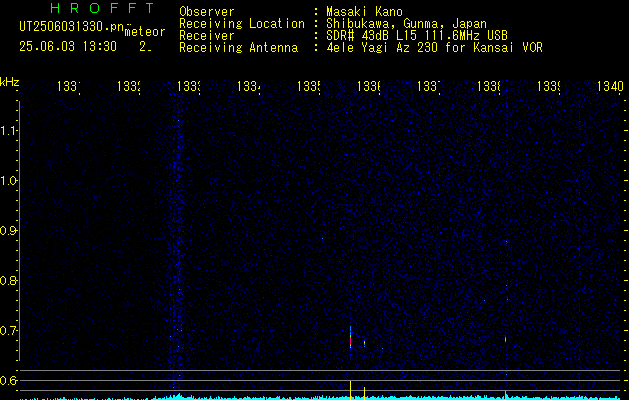Click the "Receiving Location" label
629x400 pixels.
click(x=242, y=24)
